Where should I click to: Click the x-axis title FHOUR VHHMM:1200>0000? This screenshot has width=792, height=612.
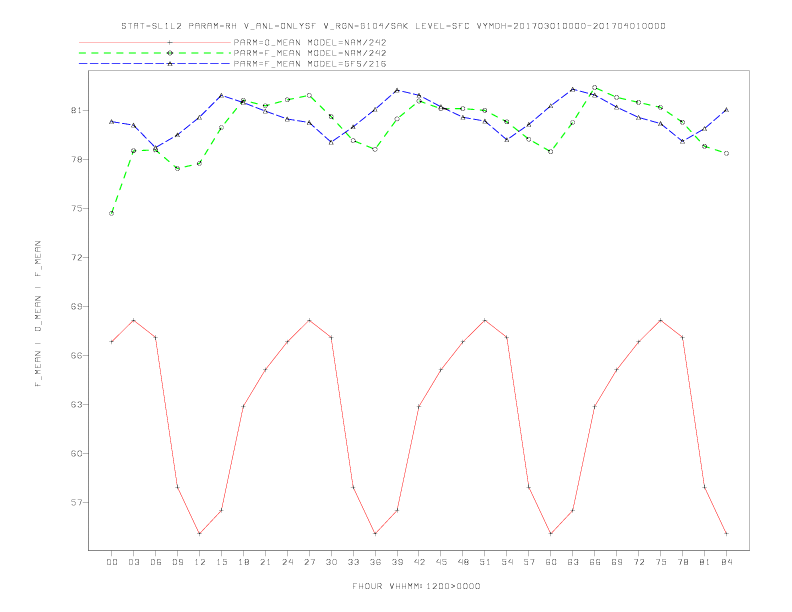pos(416,586)
